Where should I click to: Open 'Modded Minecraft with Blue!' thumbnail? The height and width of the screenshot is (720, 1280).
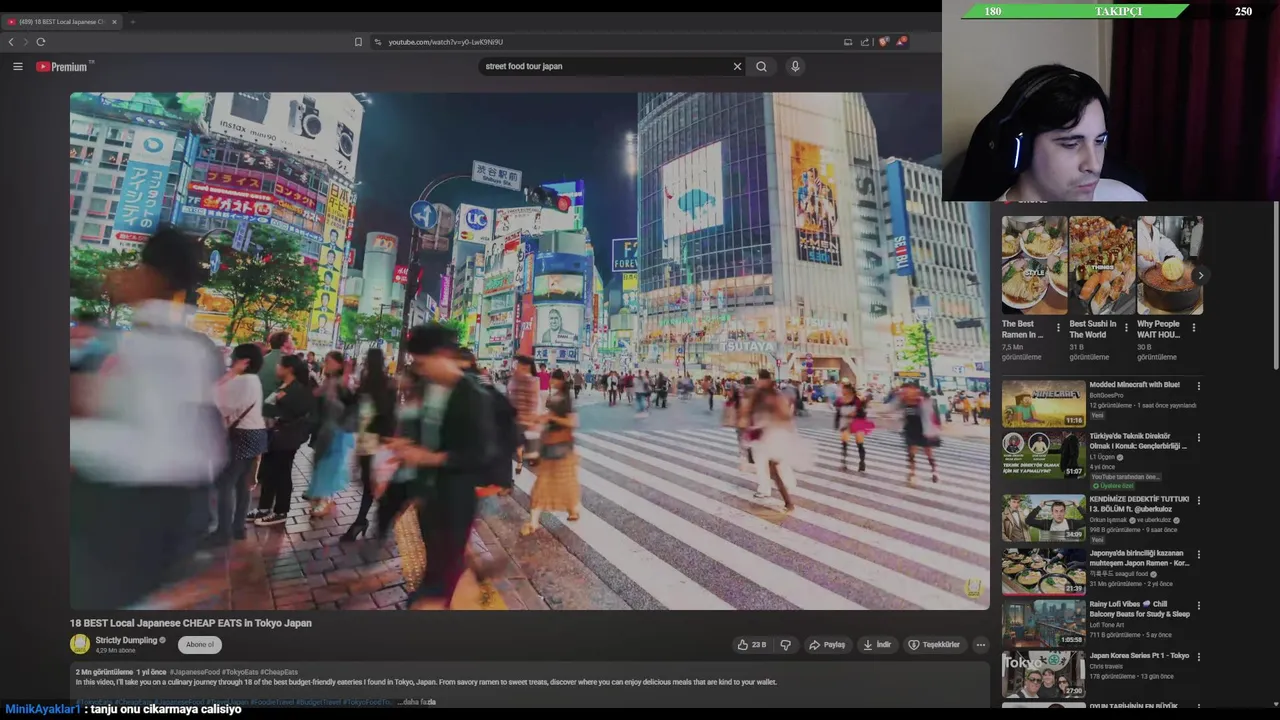pyautogui.click(x=1043, y=403)
